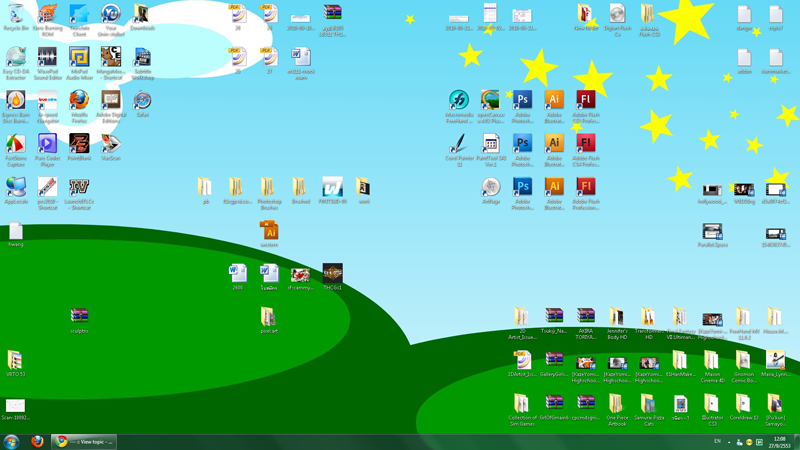Launch Nero Burning ROM shortcut

point(47,19)
